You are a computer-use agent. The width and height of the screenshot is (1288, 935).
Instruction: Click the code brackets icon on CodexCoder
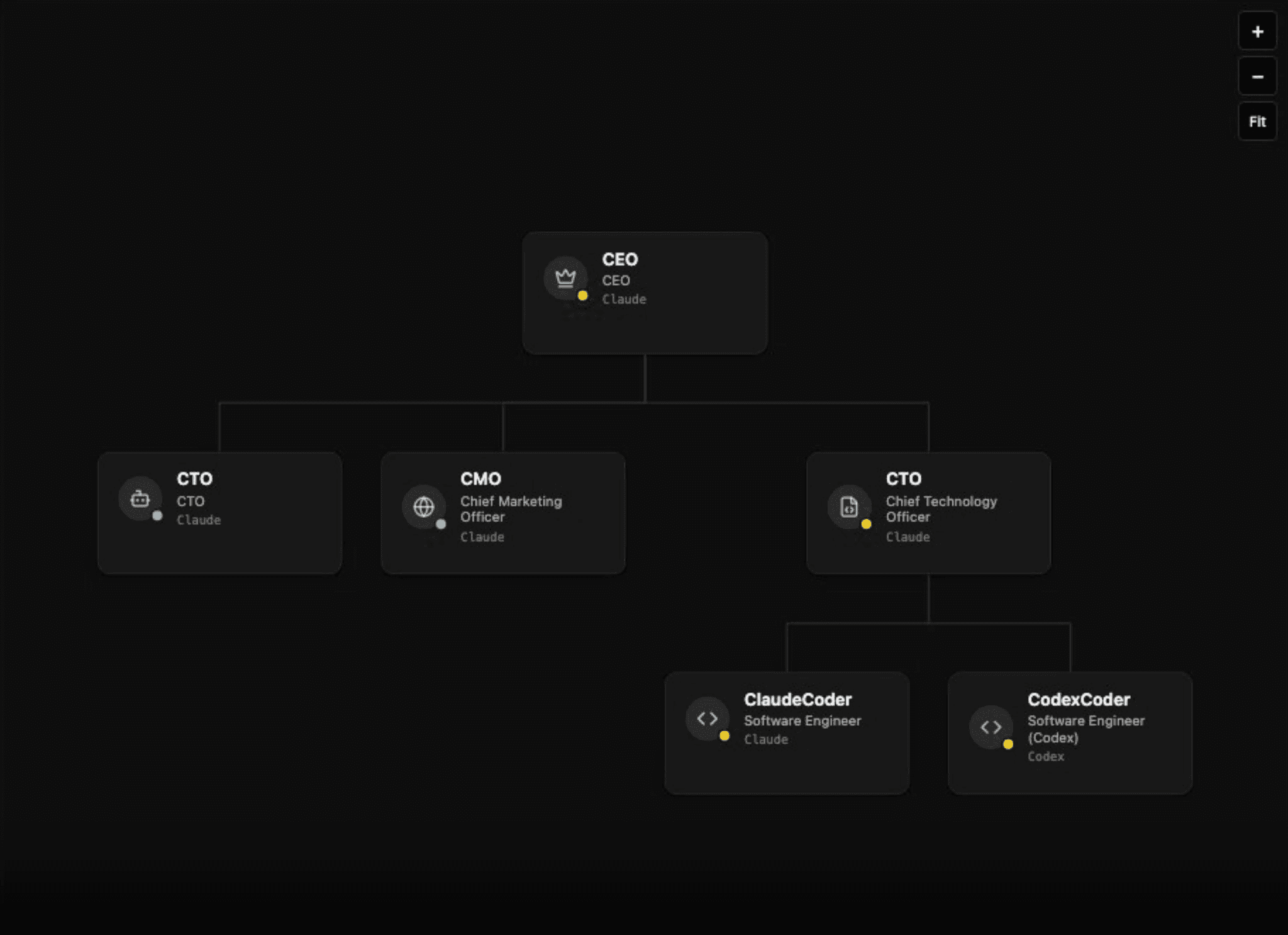pyautogui.click(x=991, y=727)
